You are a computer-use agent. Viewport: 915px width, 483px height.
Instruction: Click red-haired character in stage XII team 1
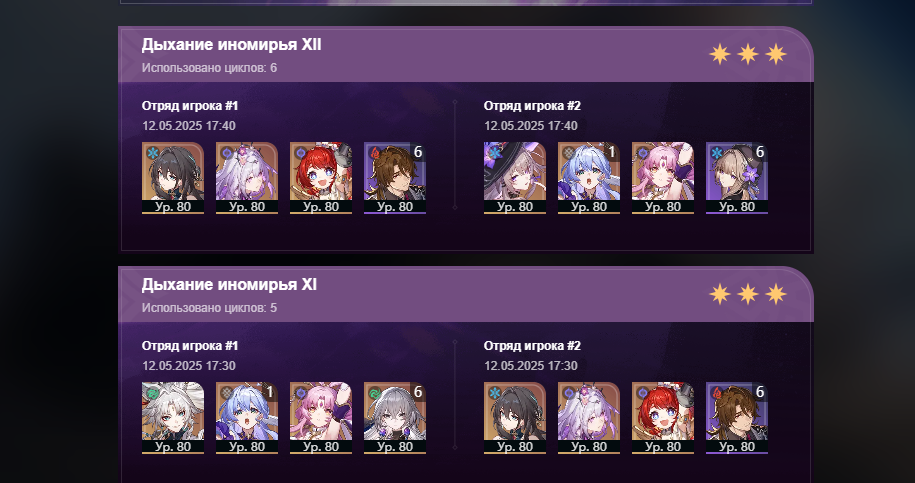coord(321,178)
